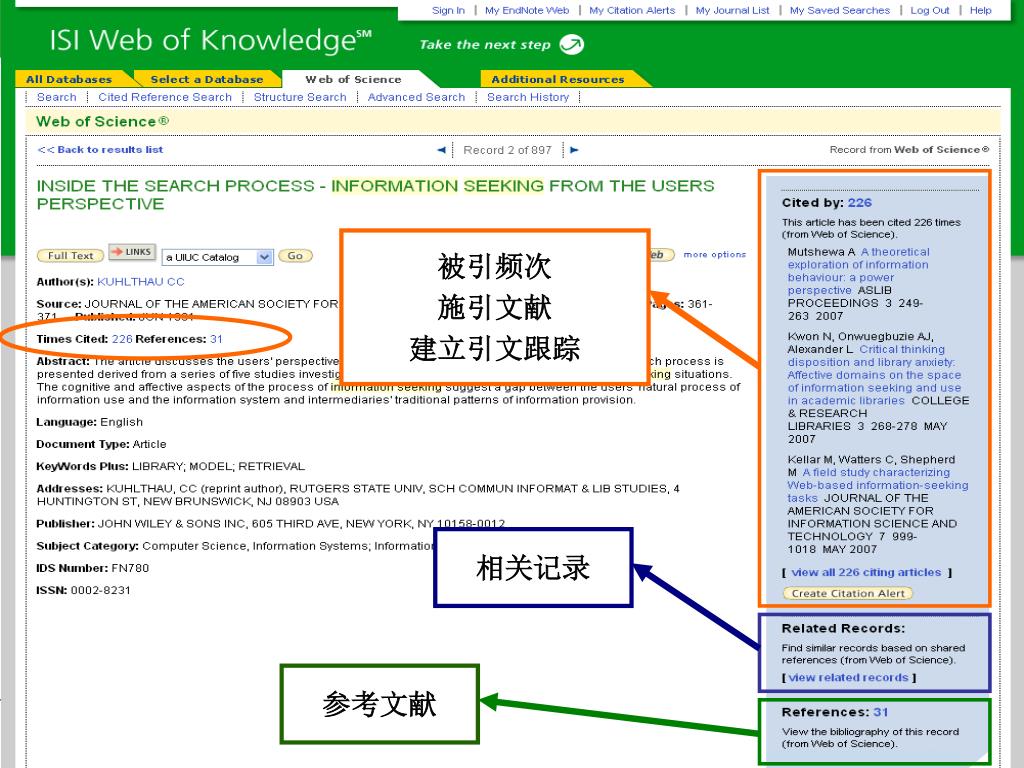Click the ISI Web of Knowledge logo
The width and height of the screenshot is (1024, 768).
[210, 40]
